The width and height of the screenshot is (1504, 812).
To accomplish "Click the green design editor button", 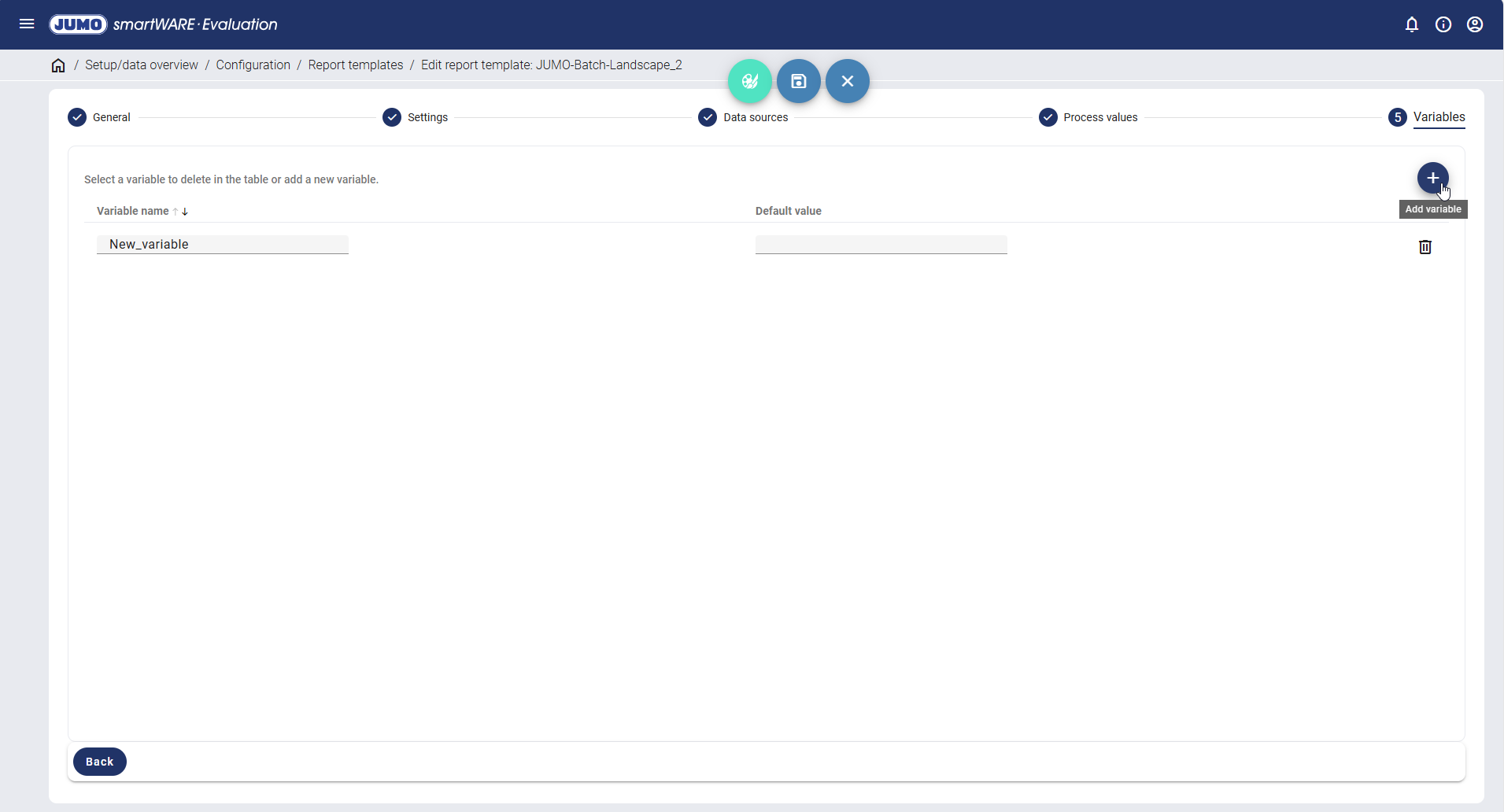I will (x=750, y=81).
